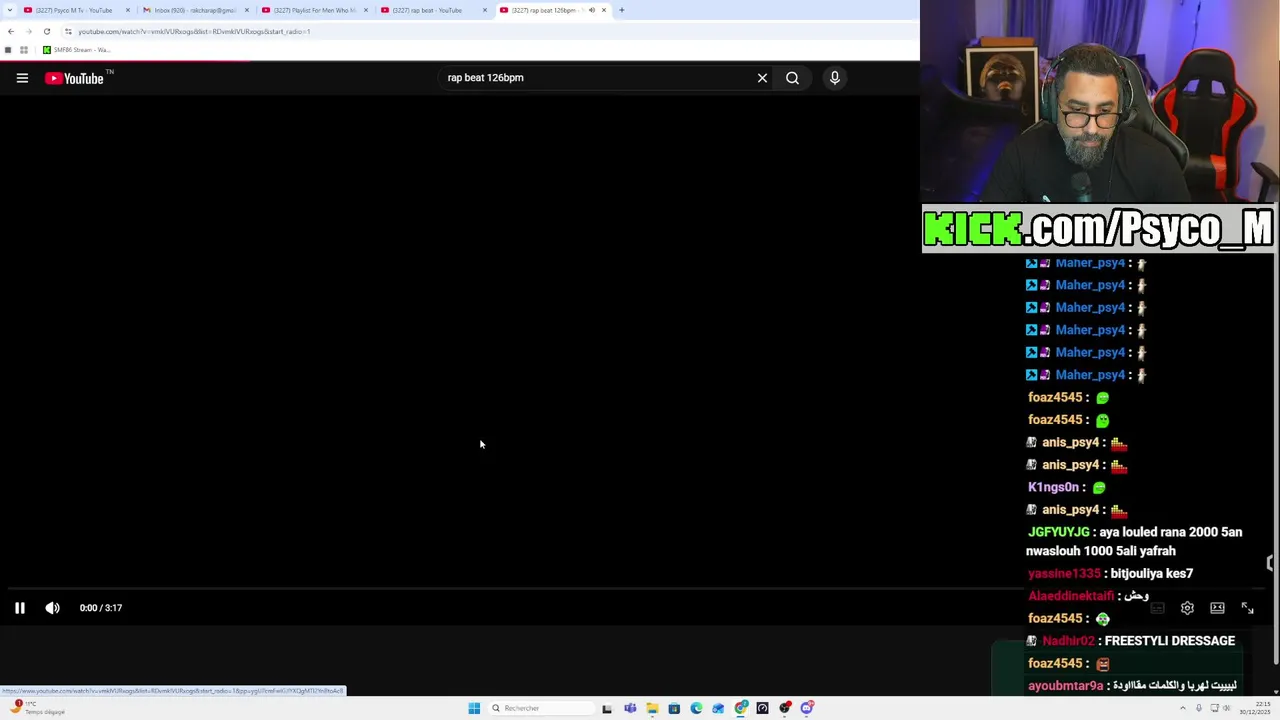Click the KICK.com/Psyco_M banner
1280x720 pixels.
coord(1098,229)
